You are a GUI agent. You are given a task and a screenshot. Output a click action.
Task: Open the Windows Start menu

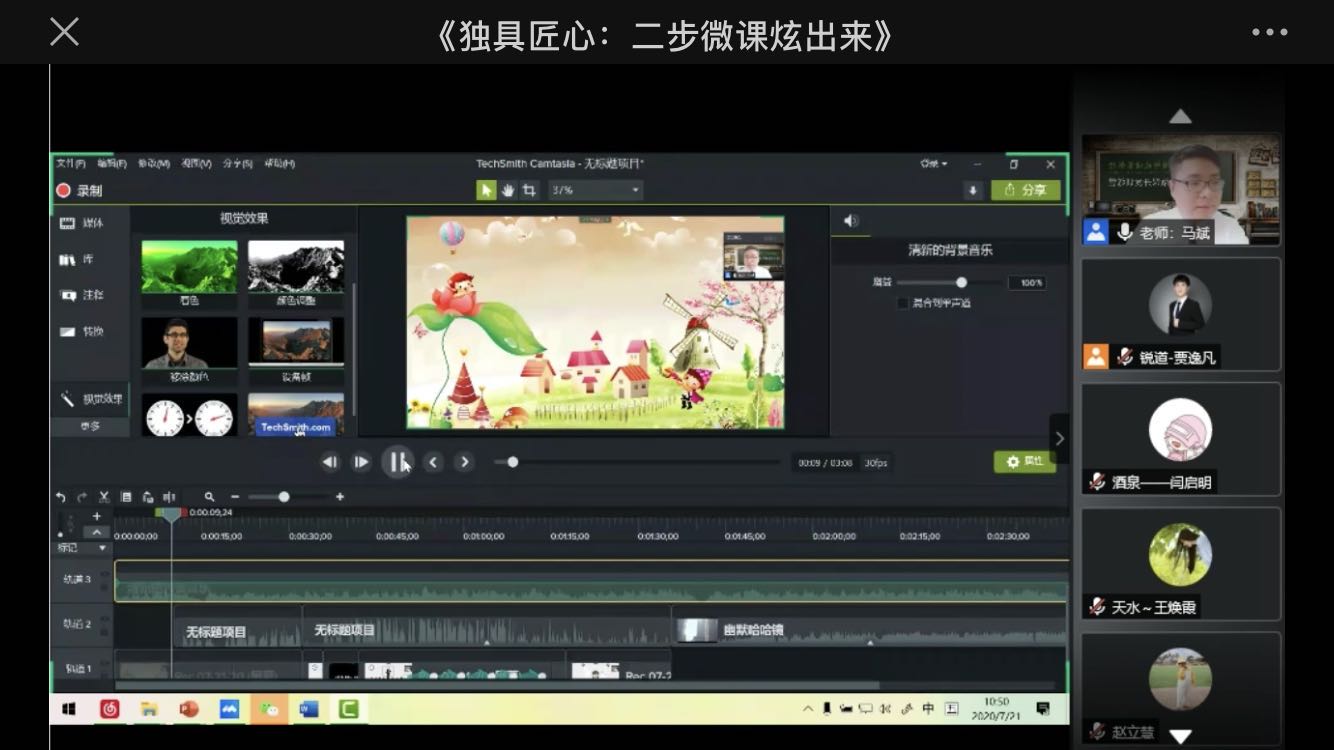pyautogui.click(x=69, y=709)
